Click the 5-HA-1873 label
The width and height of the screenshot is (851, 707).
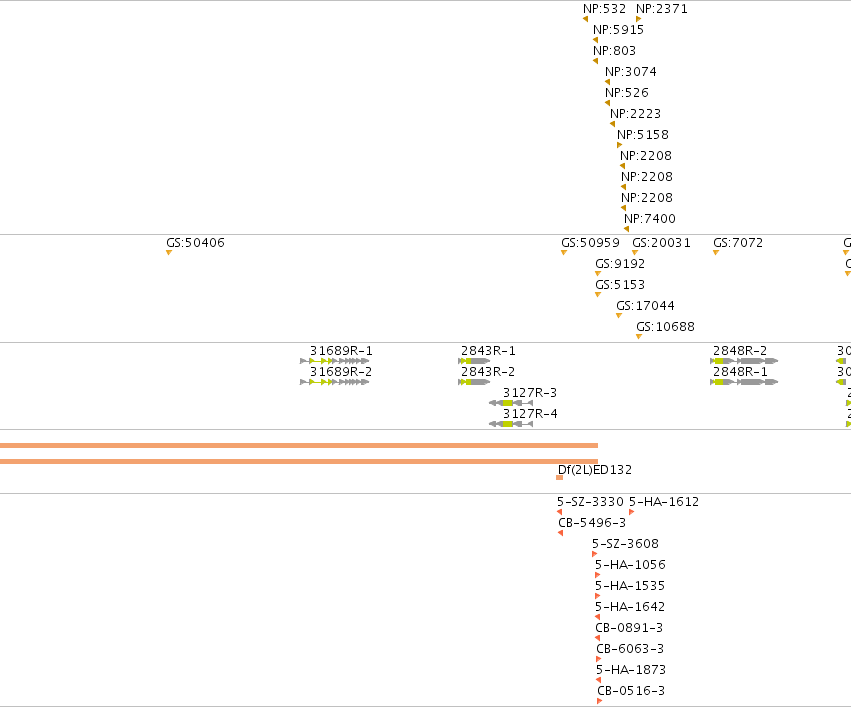[x=631, y=670]
